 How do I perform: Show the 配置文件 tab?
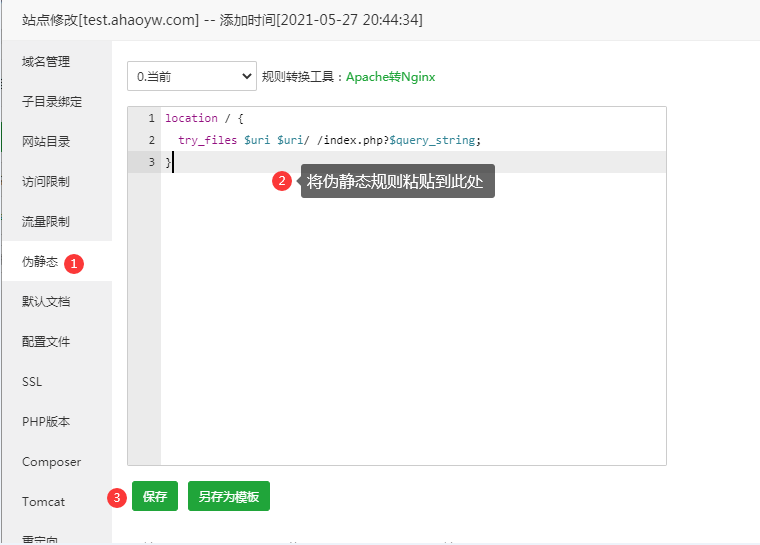click(46, 342)
